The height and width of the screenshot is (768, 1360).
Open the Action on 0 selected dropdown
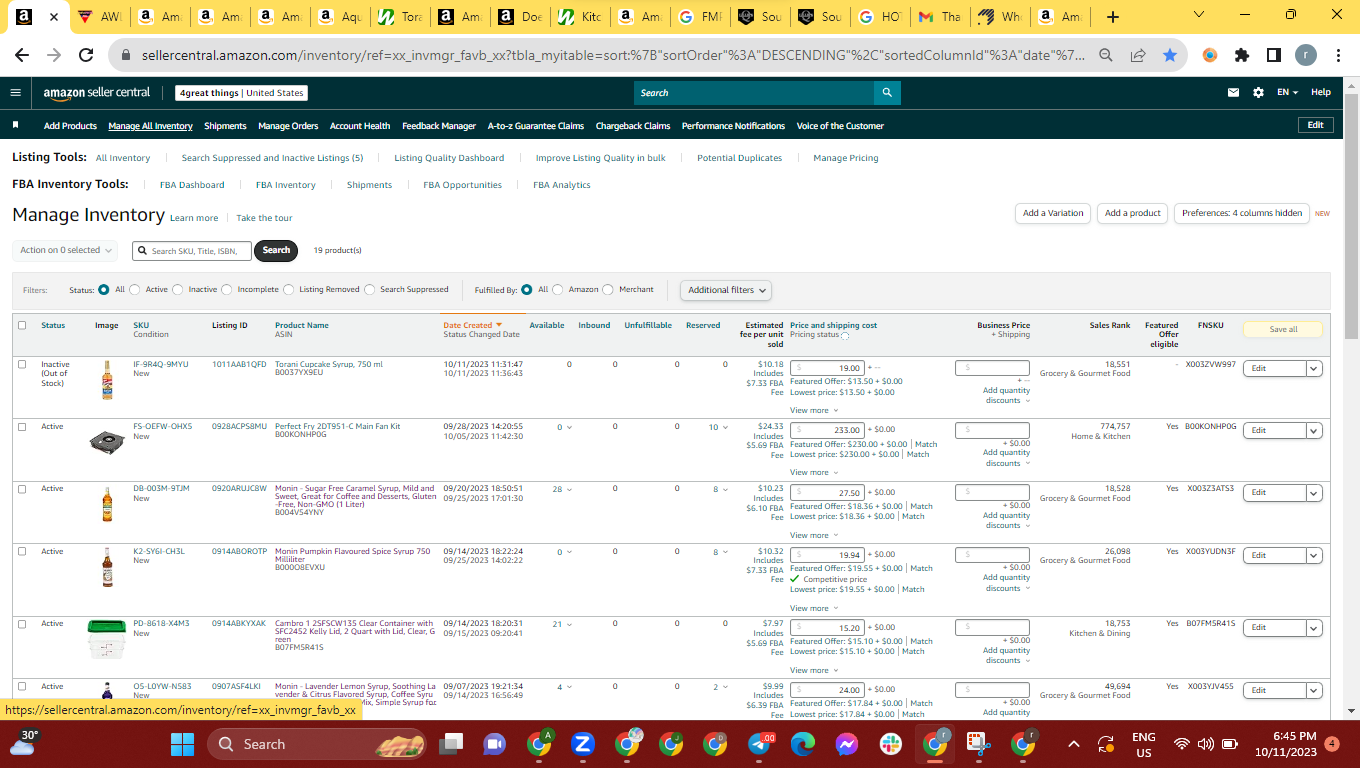(66, 250)
